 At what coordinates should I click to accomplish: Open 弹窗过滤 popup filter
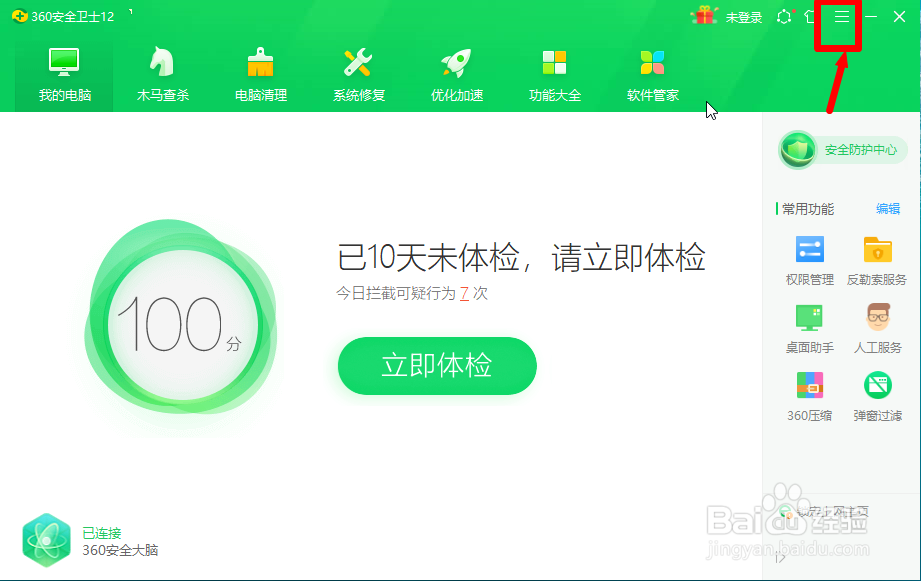tap(878, 397)
